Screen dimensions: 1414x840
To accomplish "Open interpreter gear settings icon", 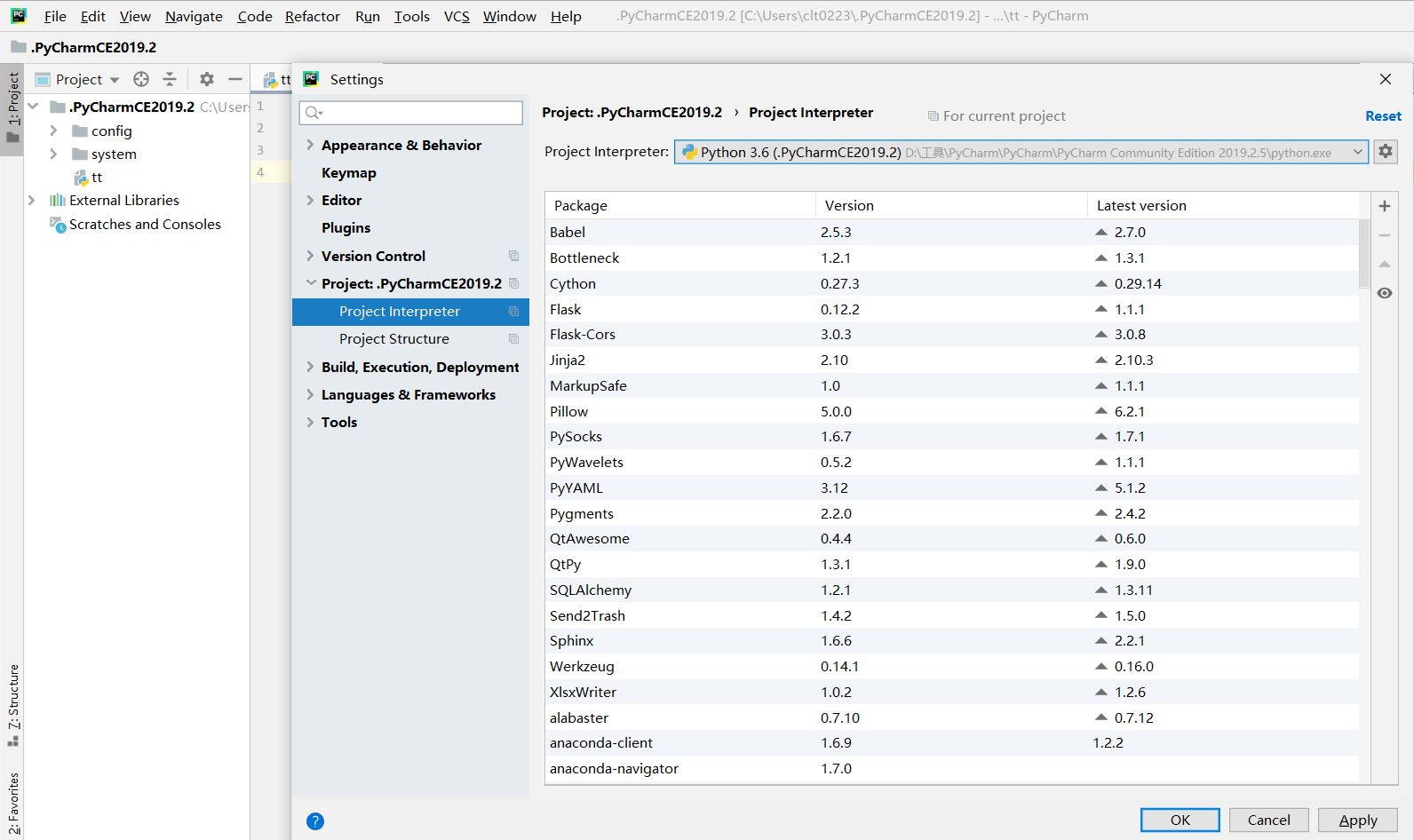I will [x=1385, y=152].
